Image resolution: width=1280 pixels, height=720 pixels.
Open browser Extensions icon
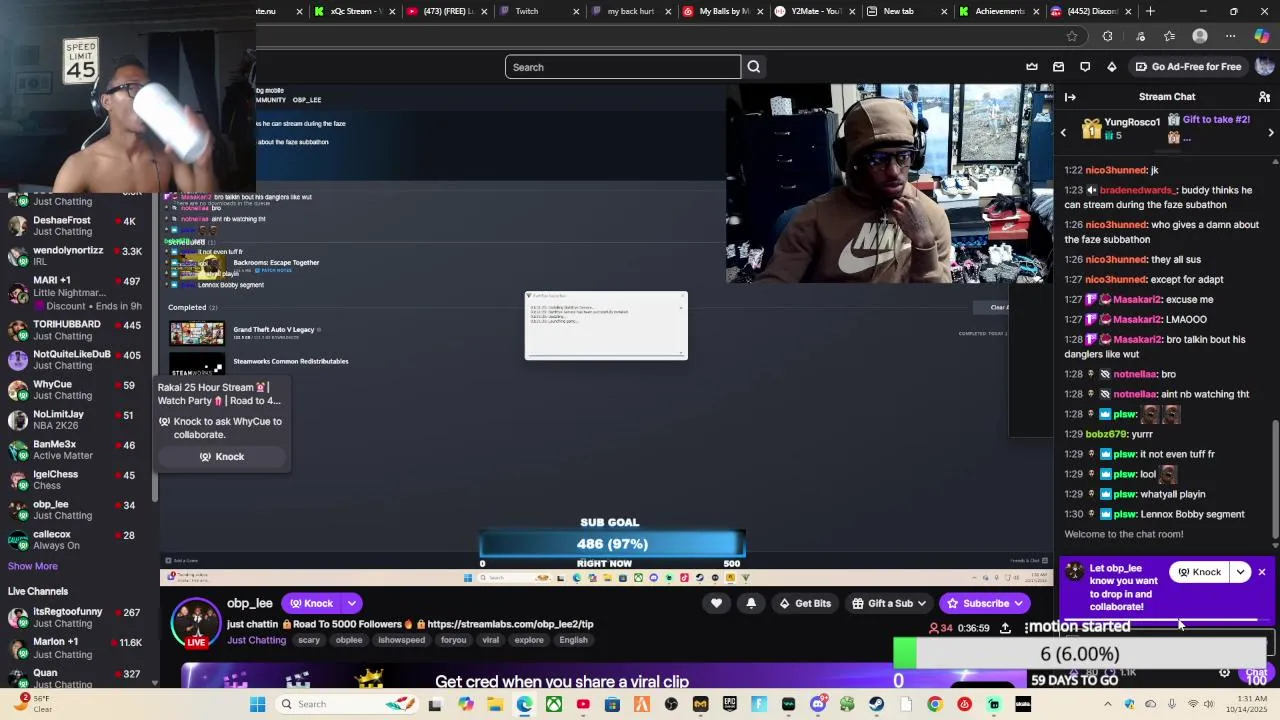(1107, 36)
